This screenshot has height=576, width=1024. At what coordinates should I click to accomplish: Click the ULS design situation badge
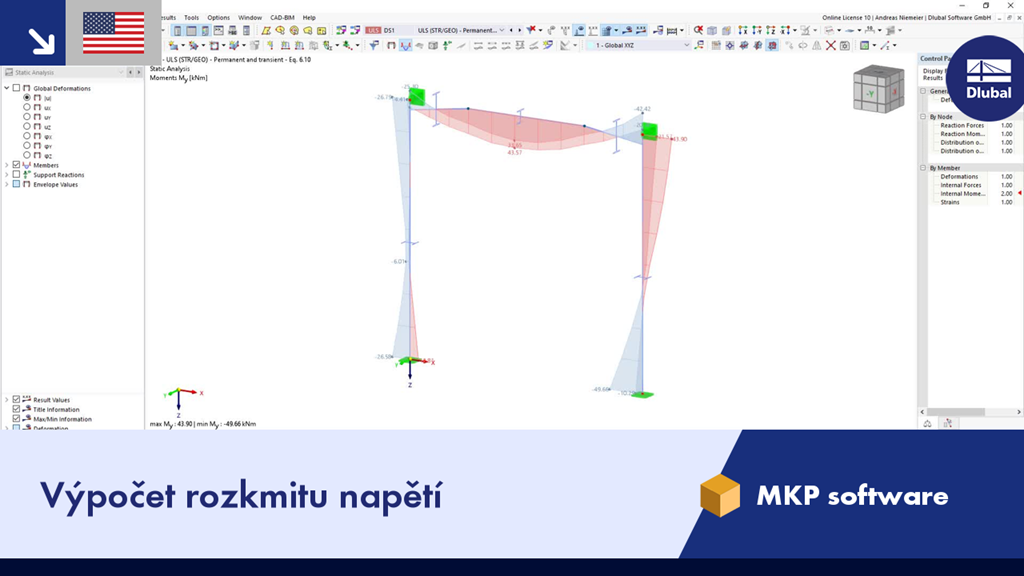(373, 30)
